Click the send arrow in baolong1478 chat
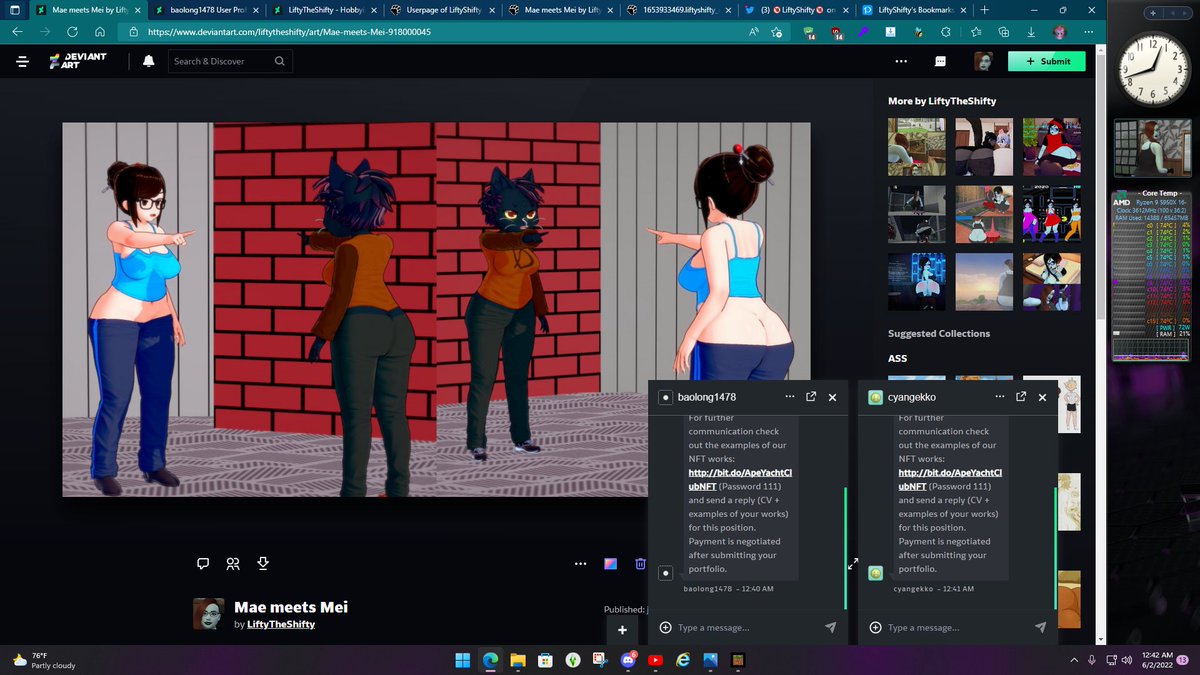Screen dimensions: 1200x675 point(830,627)
